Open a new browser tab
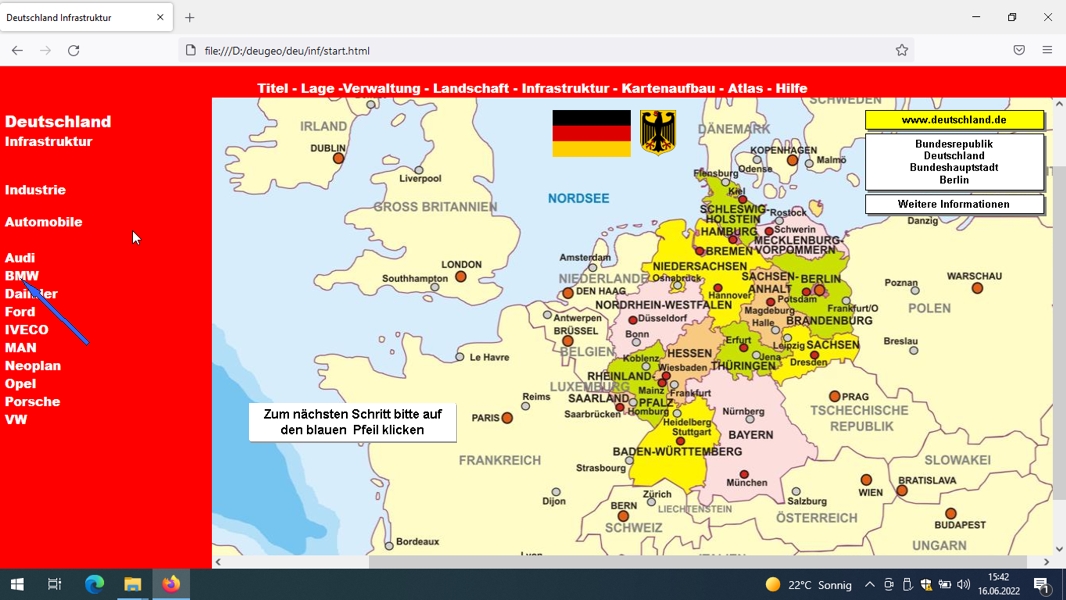This screenshot has height=600, width=1066. [190, 18]
